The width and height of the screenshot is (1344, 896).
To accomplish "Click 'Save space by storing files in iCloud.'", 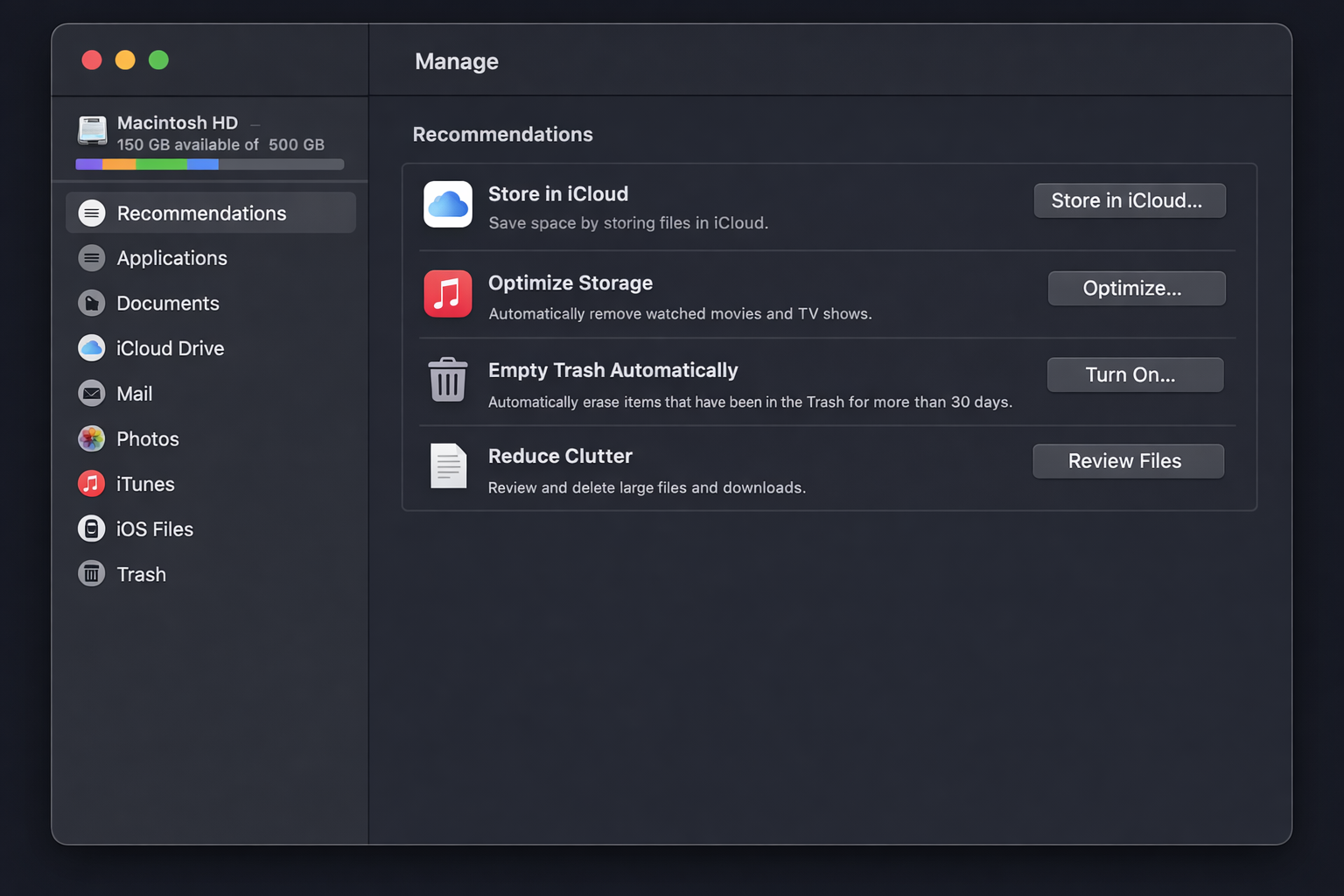I will coord(628,223).
